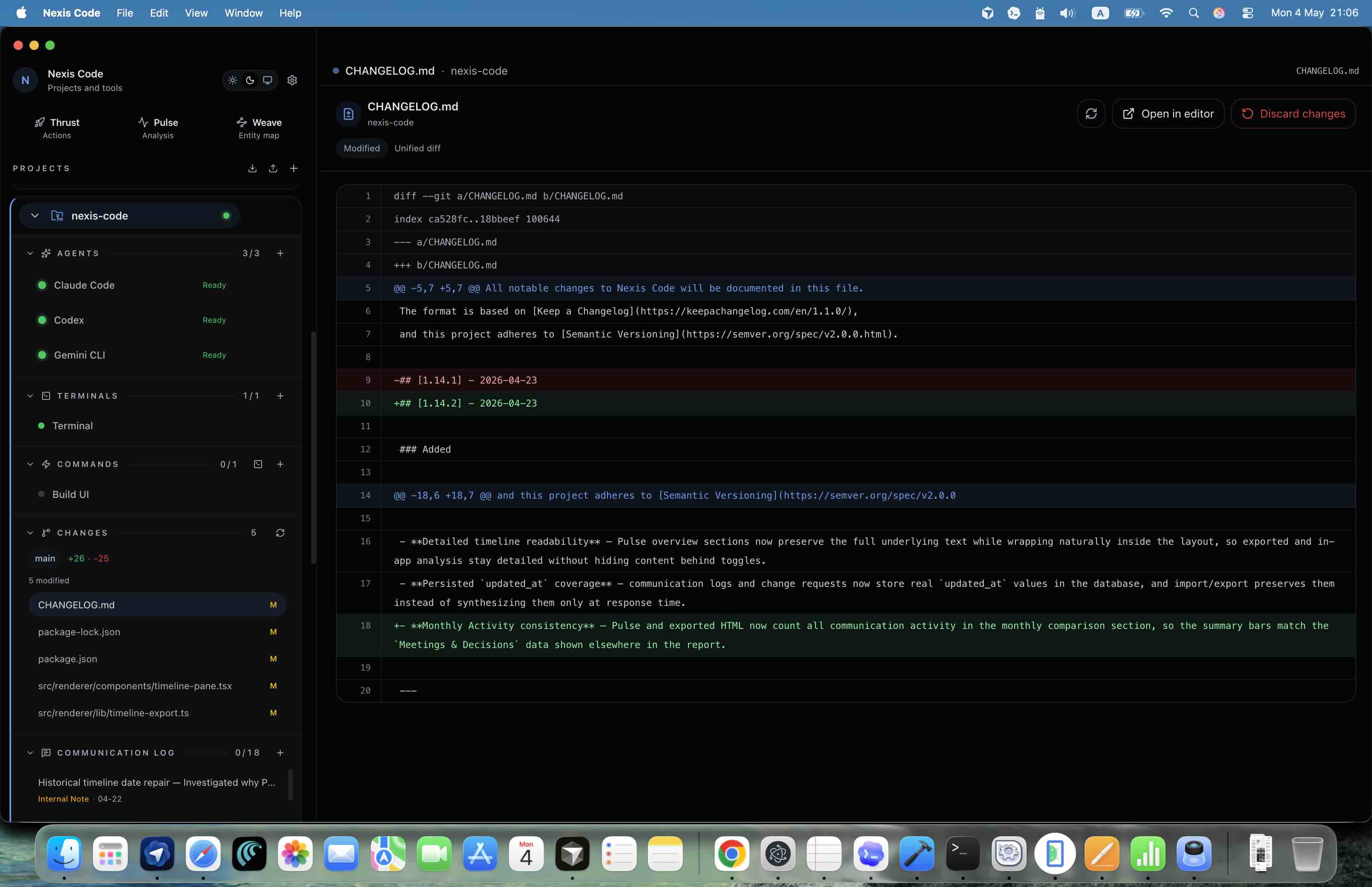Open Chrome from the dock
Screen dimensions: 1372x887
point(732,854)
